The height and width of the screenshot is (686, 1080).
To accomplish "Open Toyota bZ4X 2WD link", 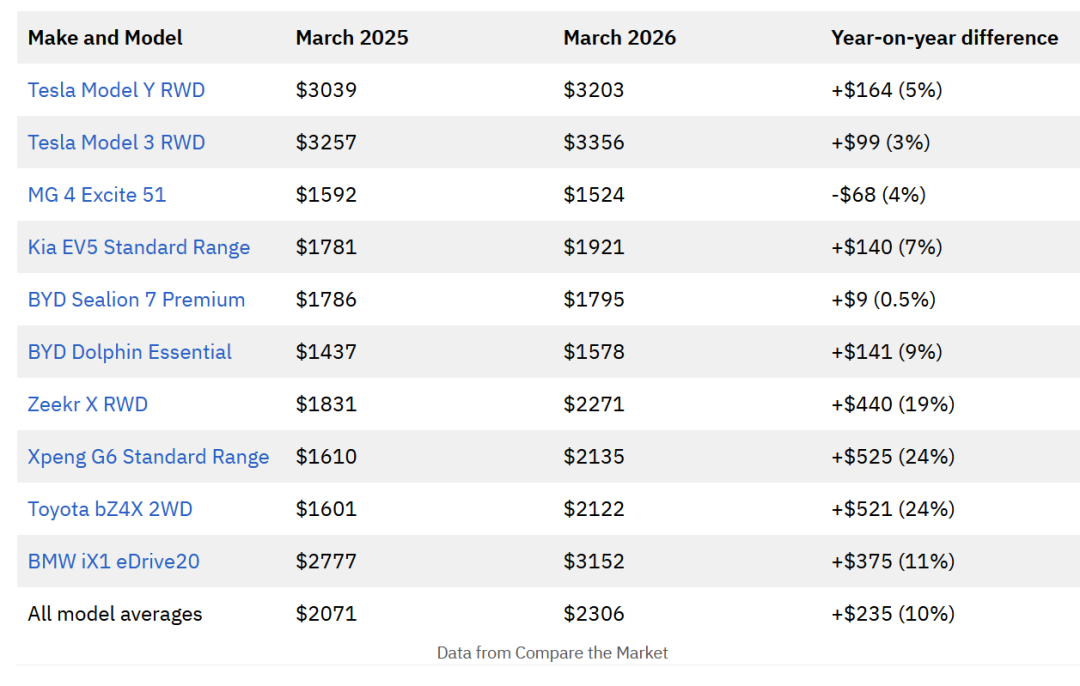I will (x=110, y=509).
